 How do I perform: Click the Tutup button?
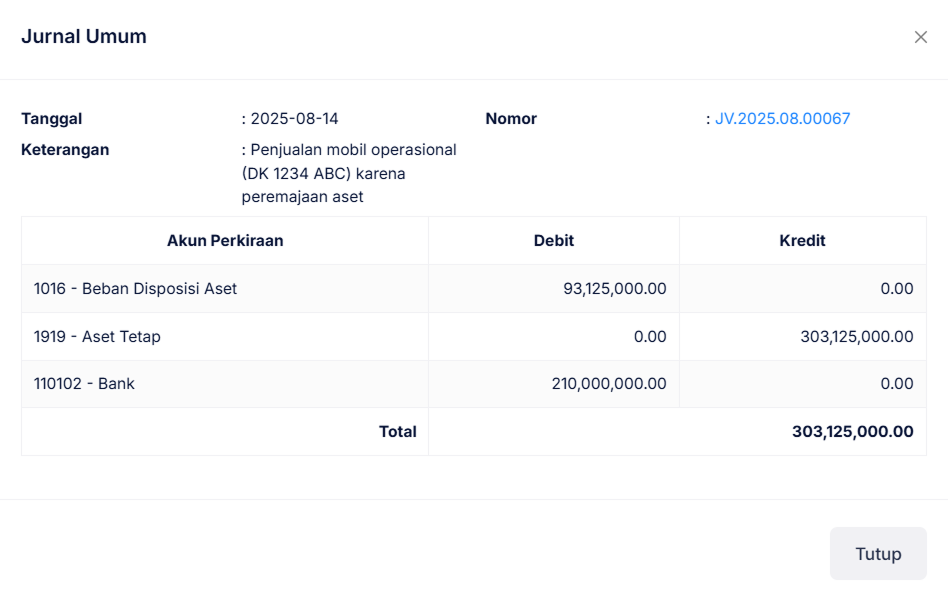(877, 554)
